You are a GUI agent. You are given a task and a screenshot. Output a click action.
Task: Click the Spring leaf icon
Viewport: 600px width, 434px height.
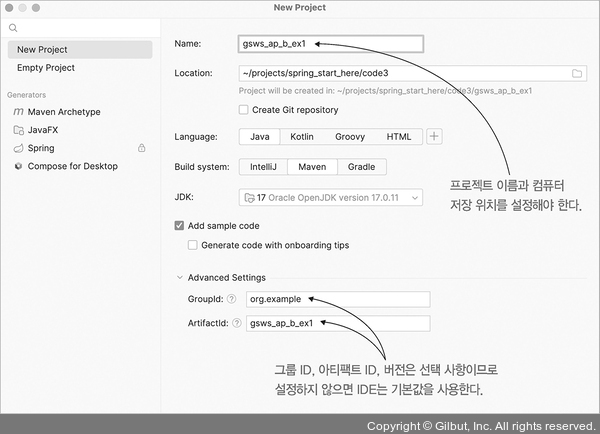(18, 148)
